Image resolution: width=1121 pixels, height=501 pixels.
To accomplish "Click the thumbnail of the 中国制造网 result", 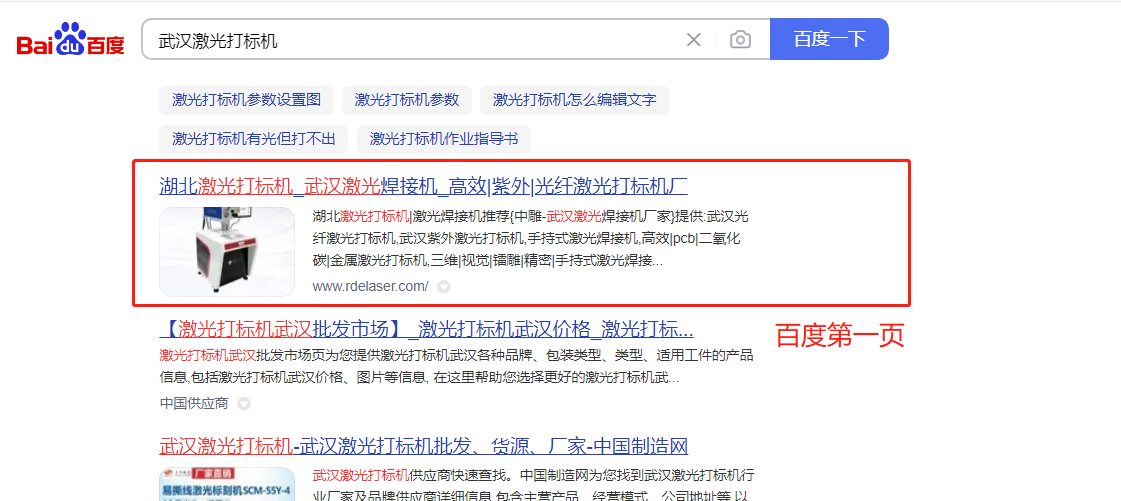I will coord(227,484).
